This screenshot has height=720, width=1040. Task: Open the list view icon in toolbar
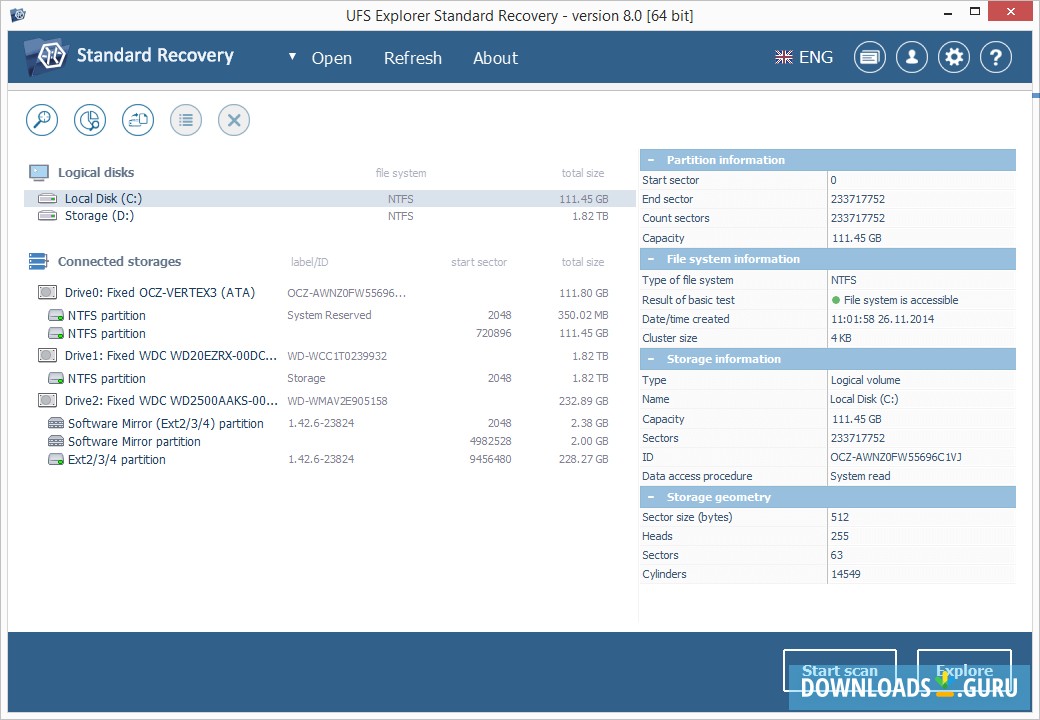[x=185, y=119]
